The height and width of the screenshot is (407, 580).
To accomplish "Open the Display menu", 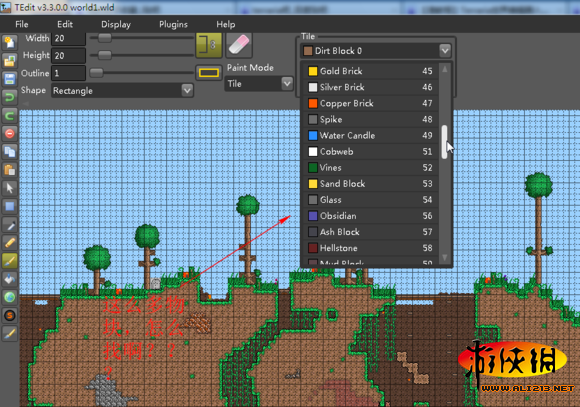I will click(x=116, y=24).
